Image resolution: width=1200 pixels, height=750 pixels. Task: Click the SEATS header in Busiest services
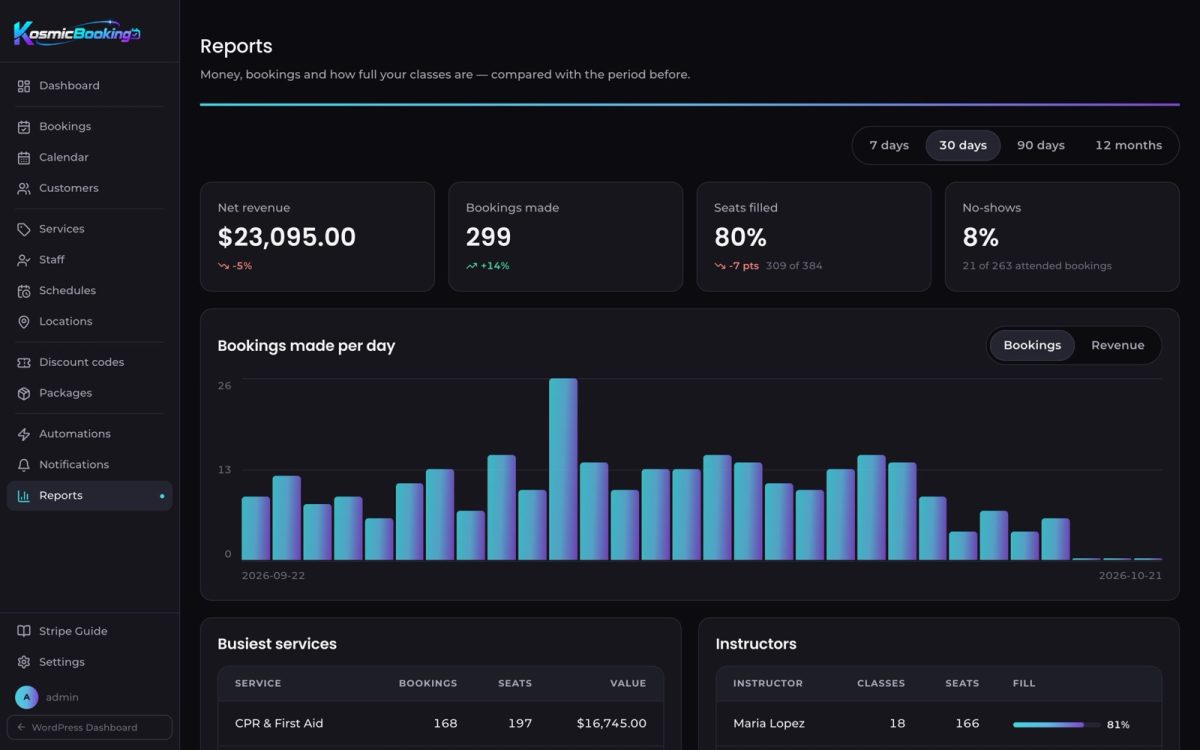point(515,684)
